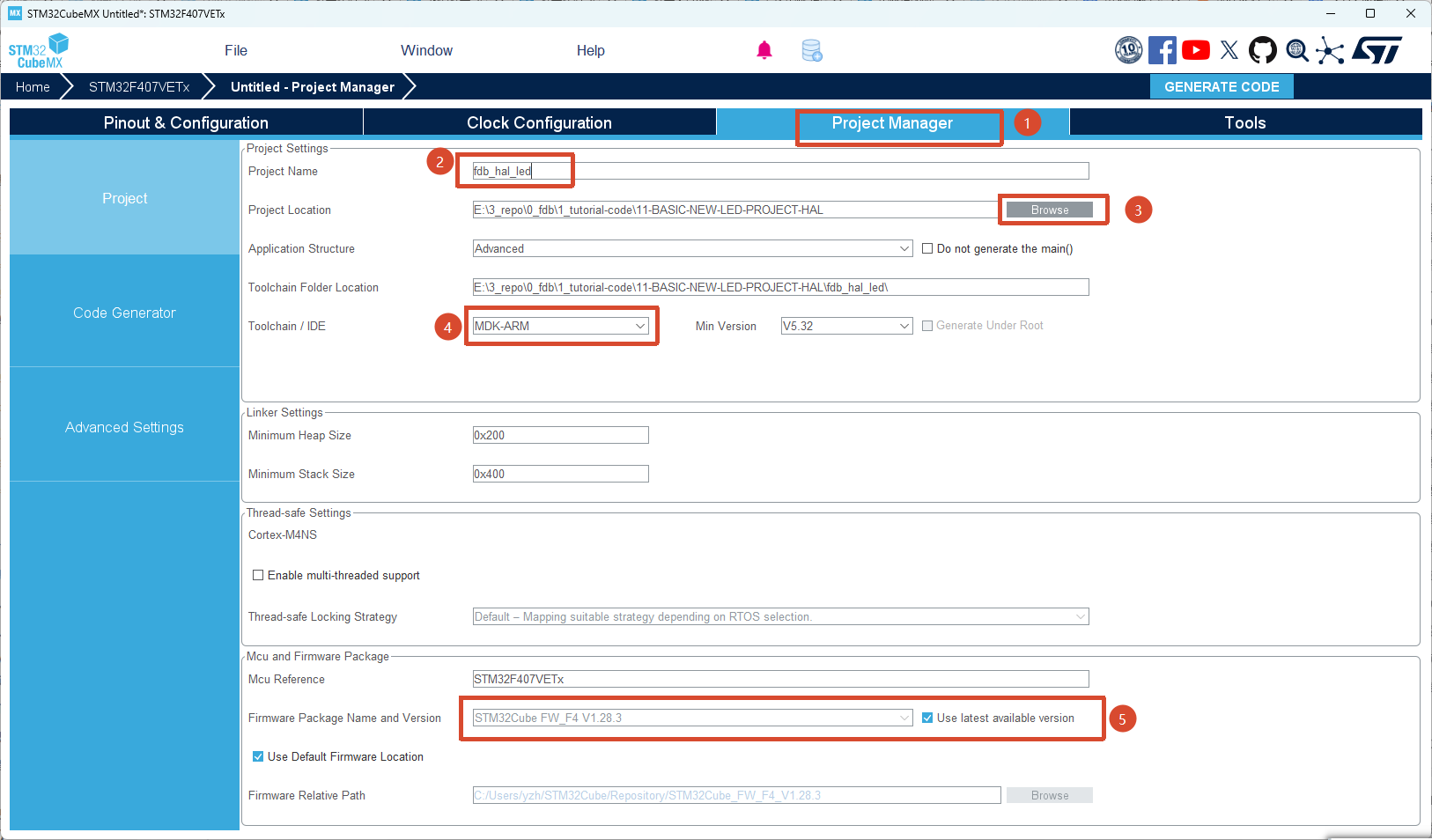Open the YouTube icon link
Screen dimensions: 1432x840
1196,50
